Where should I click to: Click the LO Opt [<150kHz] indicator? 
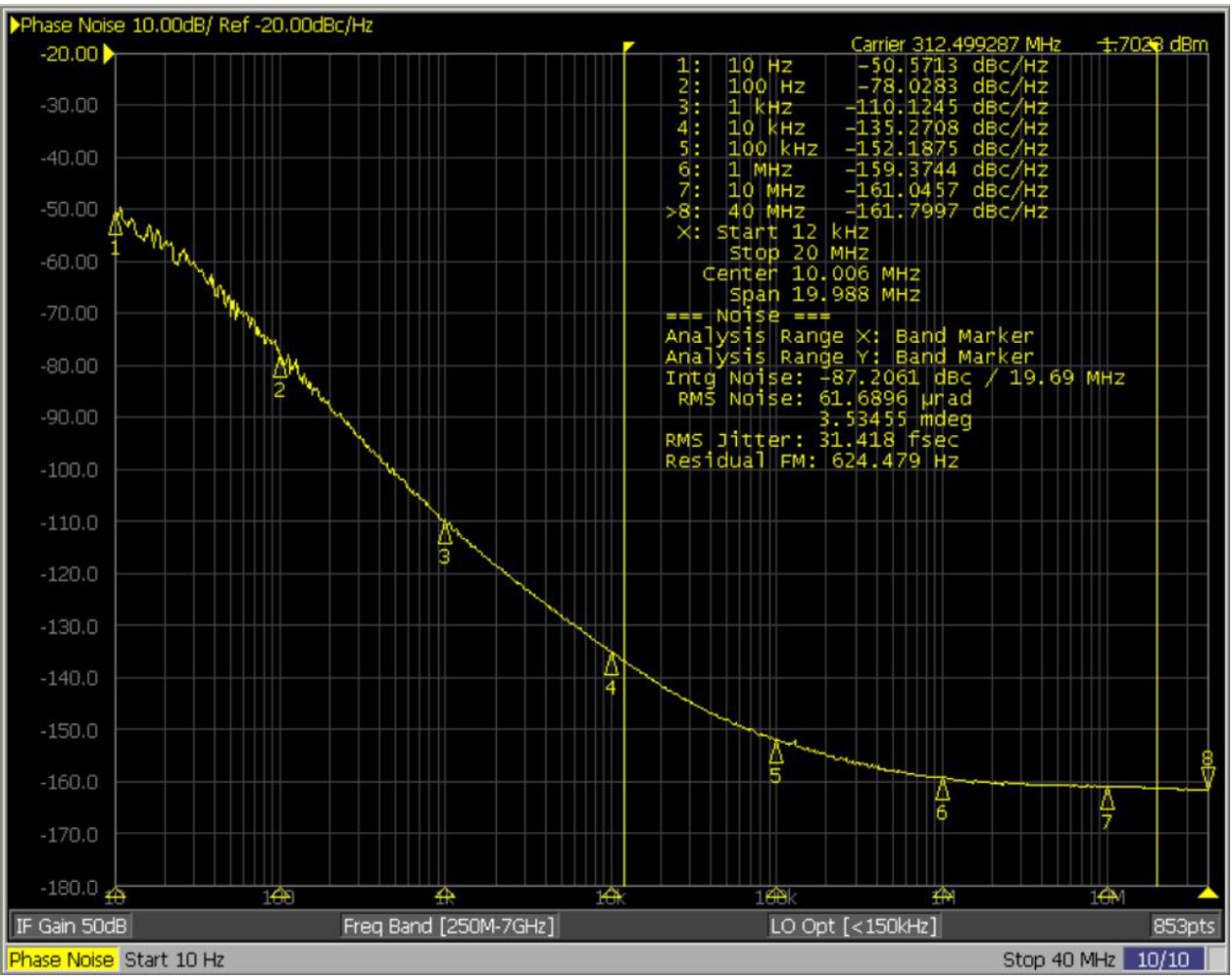853,926
